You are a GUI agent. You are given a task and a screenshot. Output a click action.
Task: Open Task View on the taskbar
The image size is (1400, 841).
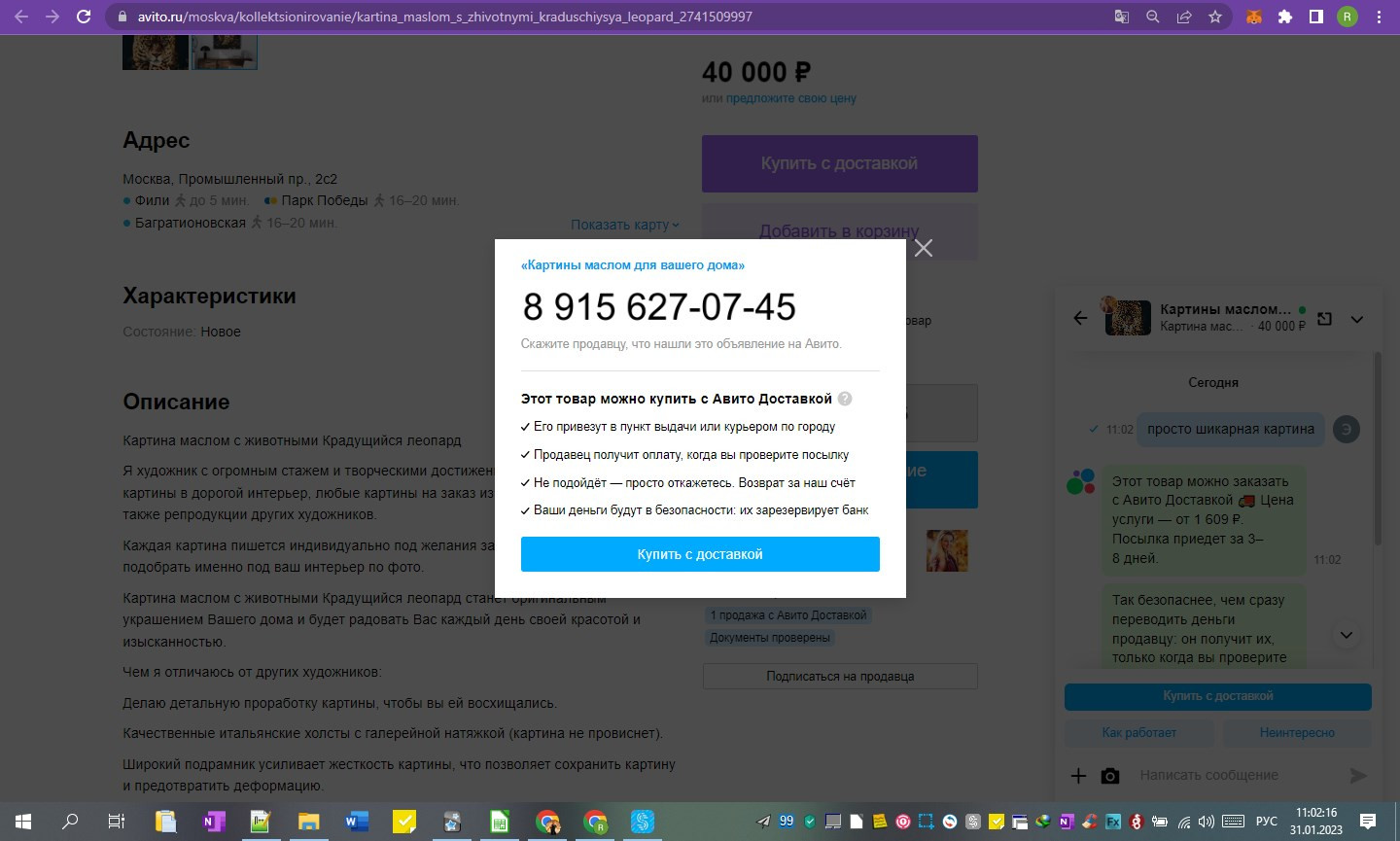[117, 822]
